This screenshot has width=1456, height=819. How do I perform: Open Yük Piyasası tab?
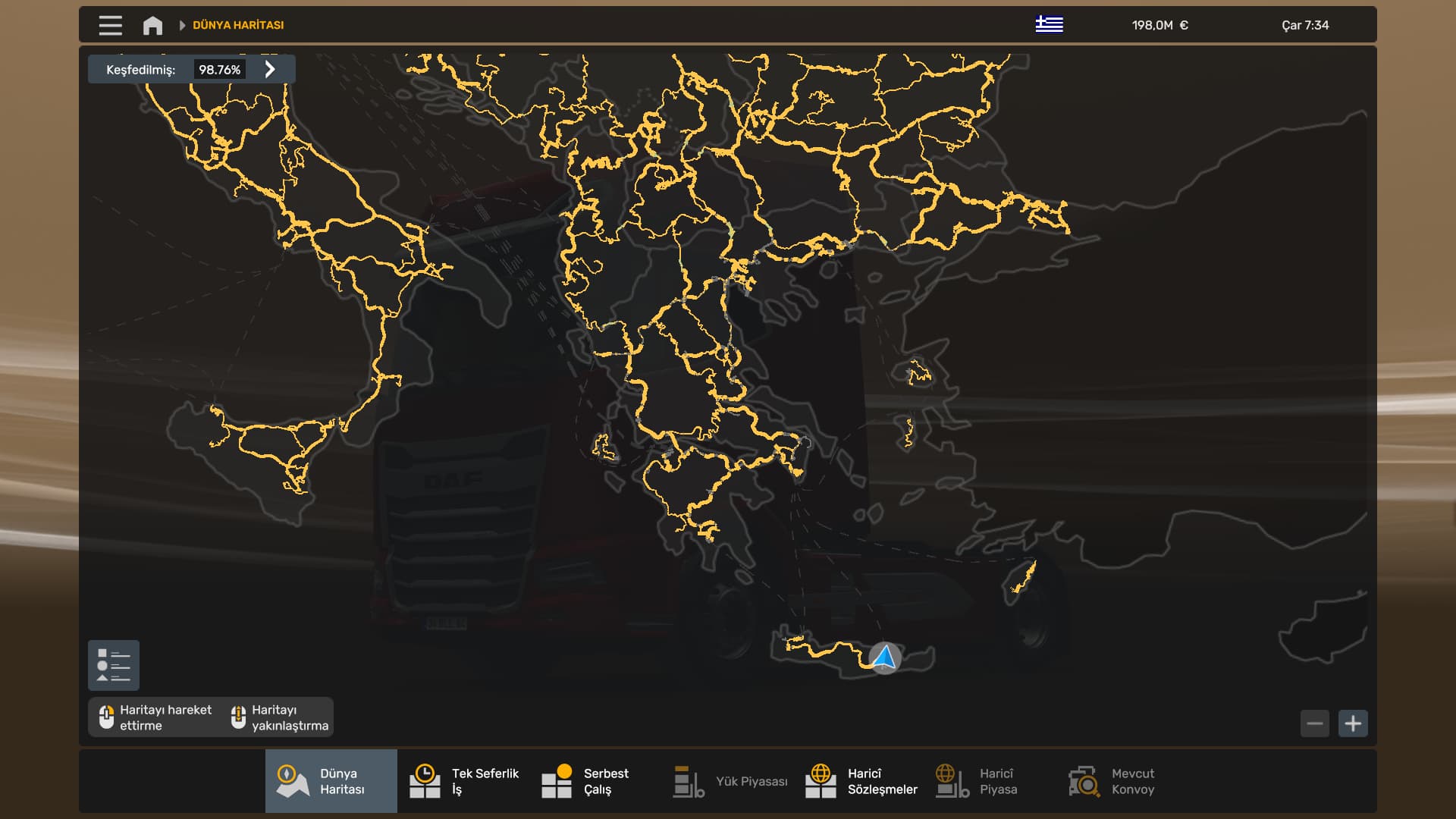coord(730,781)
